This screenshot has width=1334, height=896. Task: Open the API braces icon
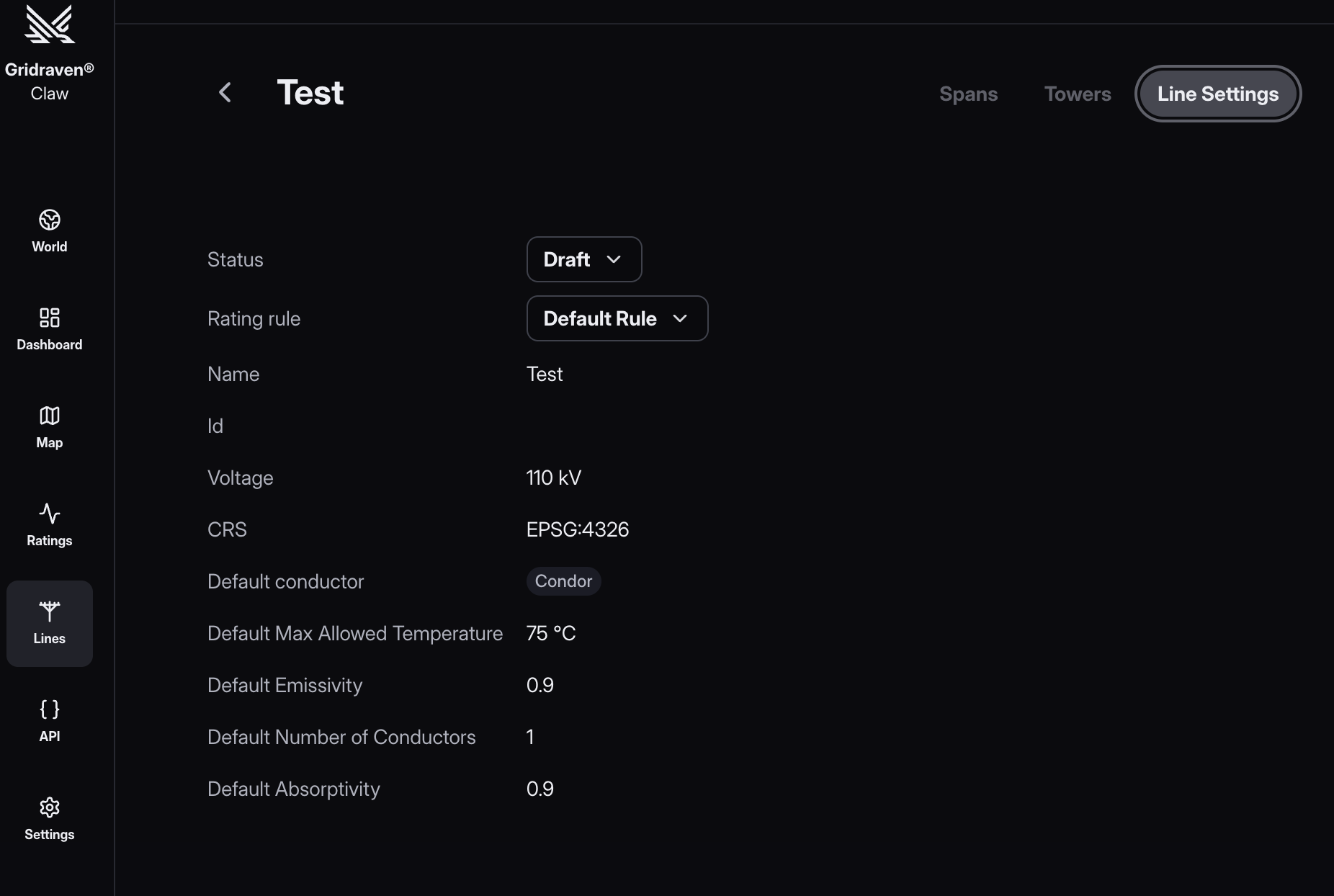[50, 709]
